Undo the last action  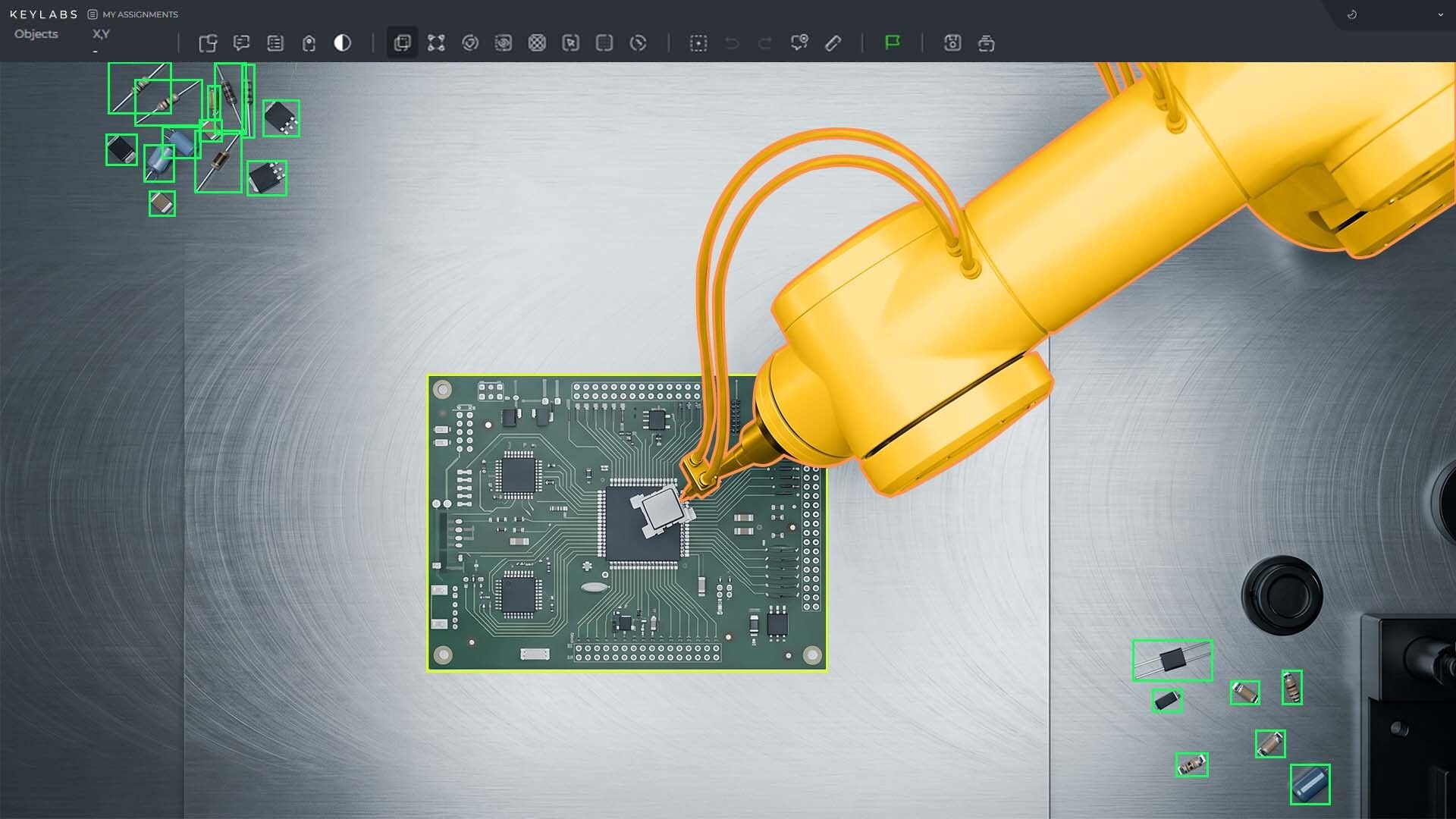732,43
